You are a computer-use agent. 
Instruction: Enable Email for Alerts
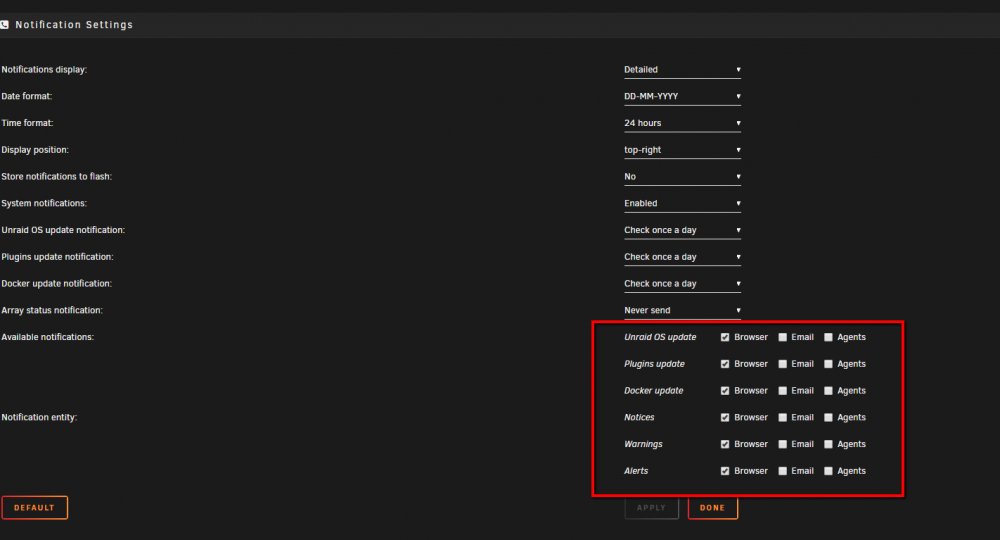pos(783,471)
